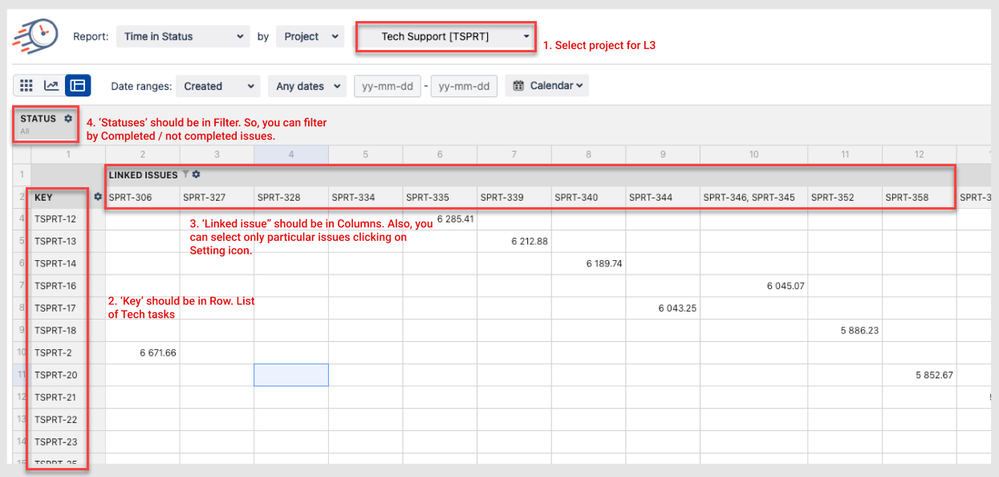Click the KEY row header
999x477 pixels.
pos(44,197)
